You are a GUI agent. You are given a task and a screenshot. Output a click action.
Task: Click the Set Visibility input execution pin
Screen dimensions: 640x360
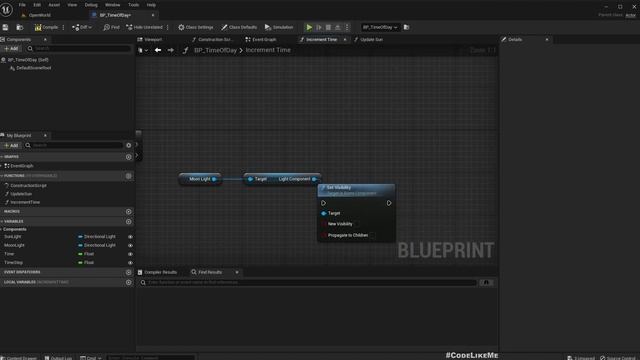point(323,203)
